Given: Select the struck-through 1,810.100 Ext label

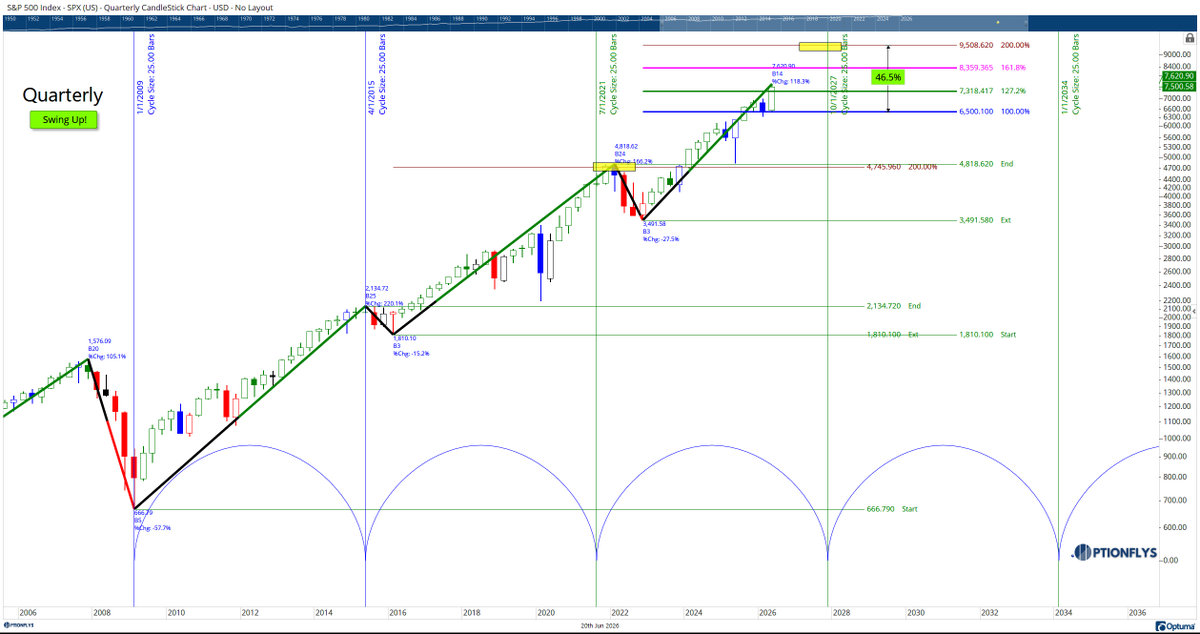Looking at the screenshot, I should 892,334.
